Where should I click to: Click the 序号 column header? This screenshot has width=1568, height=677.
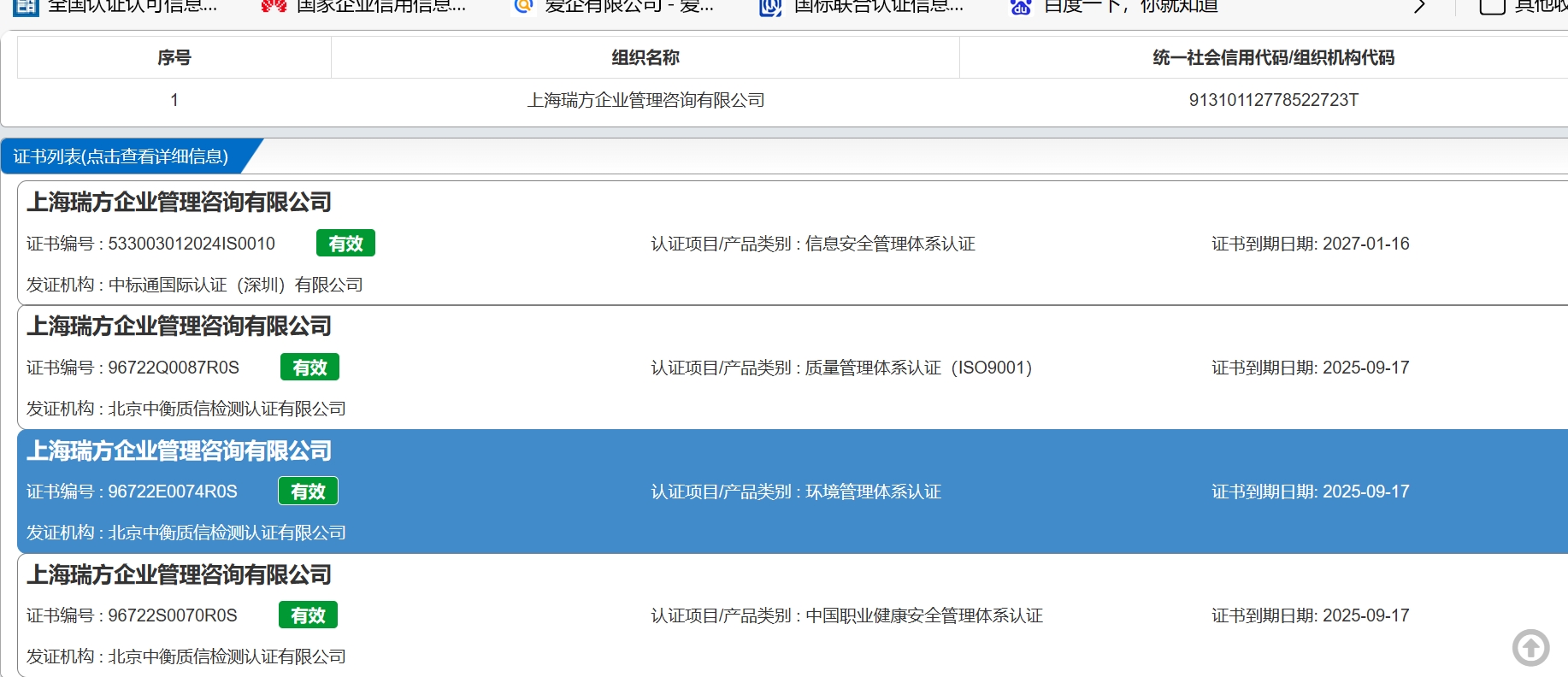pyautogui.click(x=174, y=57)
